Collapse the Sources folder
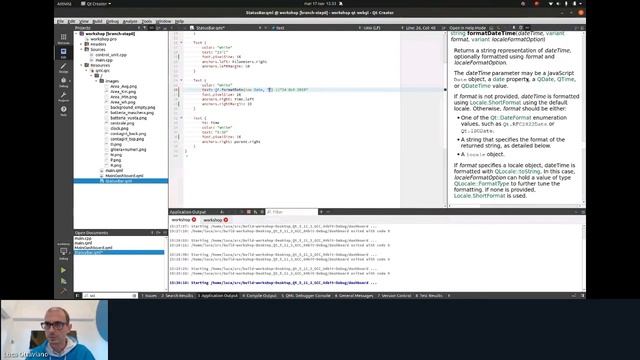This screenshot has height=360, width=640. click(81, 49)
